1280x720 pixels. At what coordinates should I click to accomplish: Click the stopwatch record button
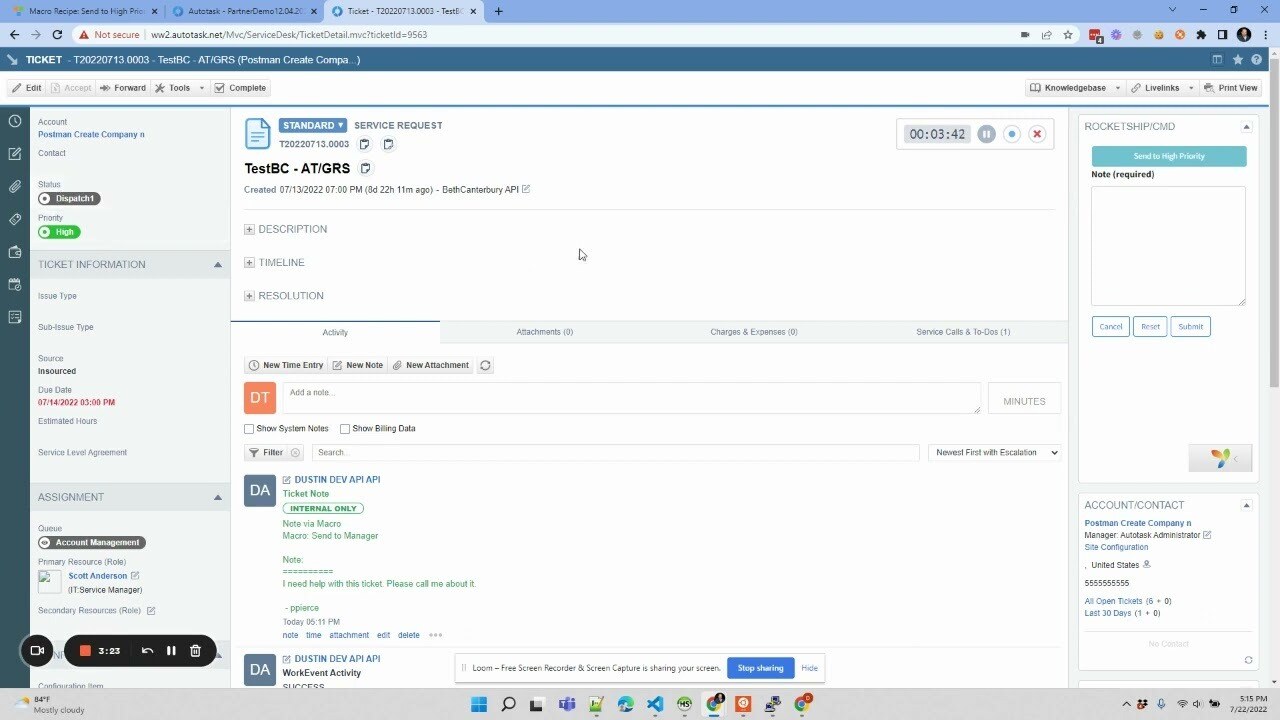[1012, 134]
